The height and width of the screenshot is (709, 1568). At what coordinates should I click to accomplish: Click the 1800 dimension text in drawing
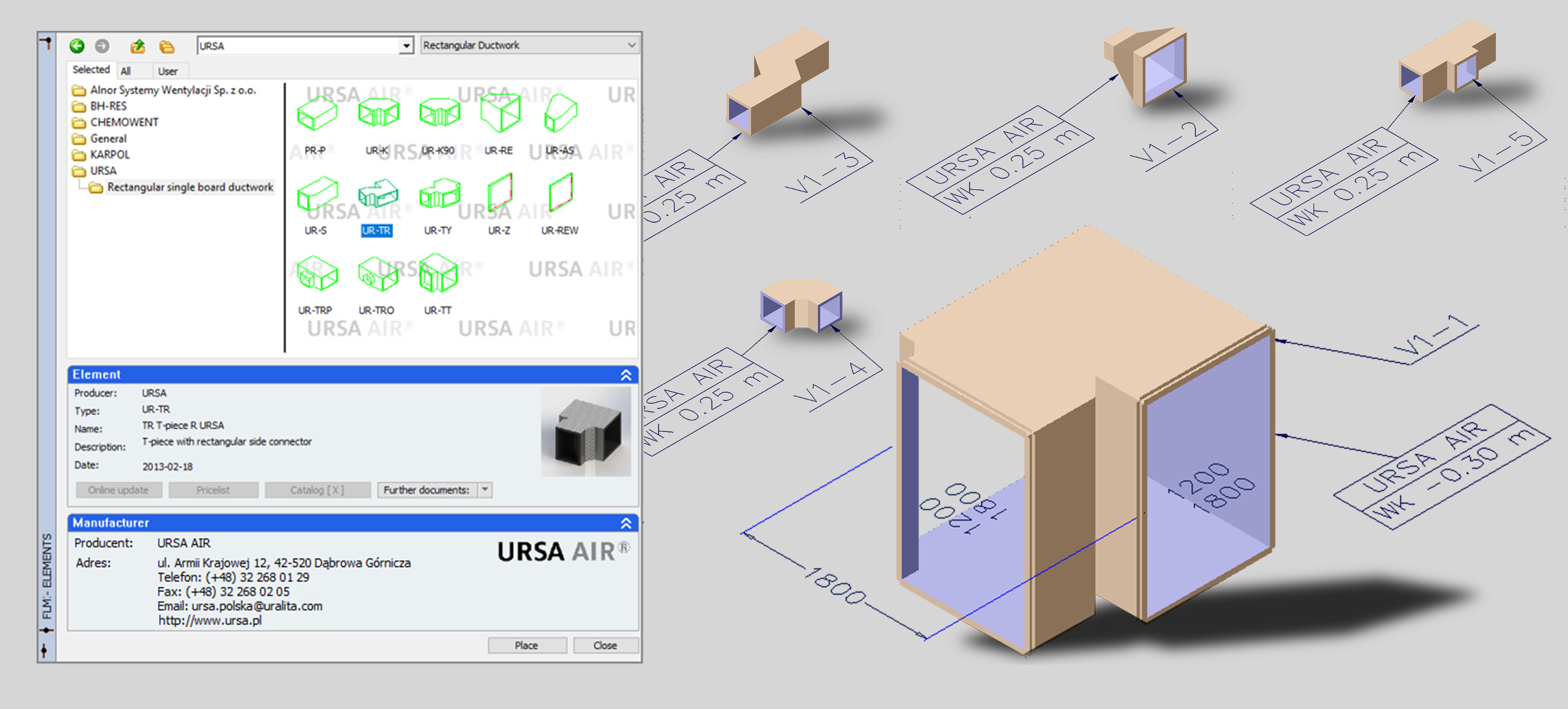click(835, 586)
